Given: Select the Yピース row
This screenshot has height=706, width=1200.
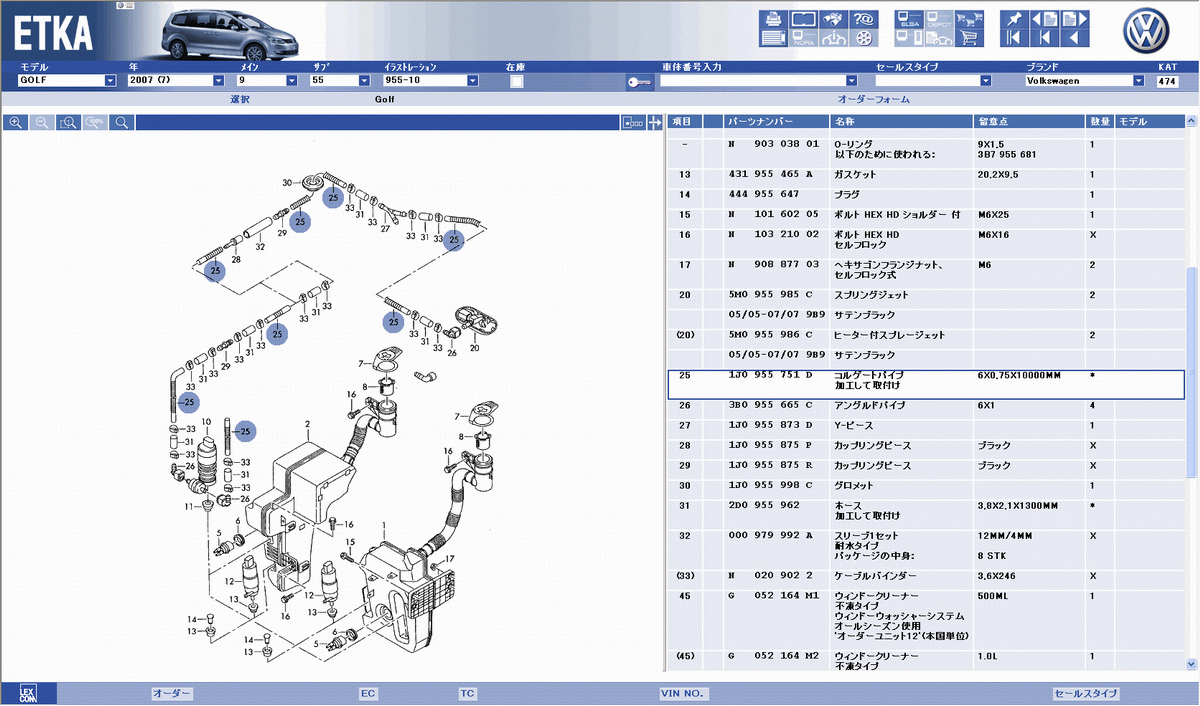Looking at the screenshot, I should pyautogui.click(x=926, y=425).
